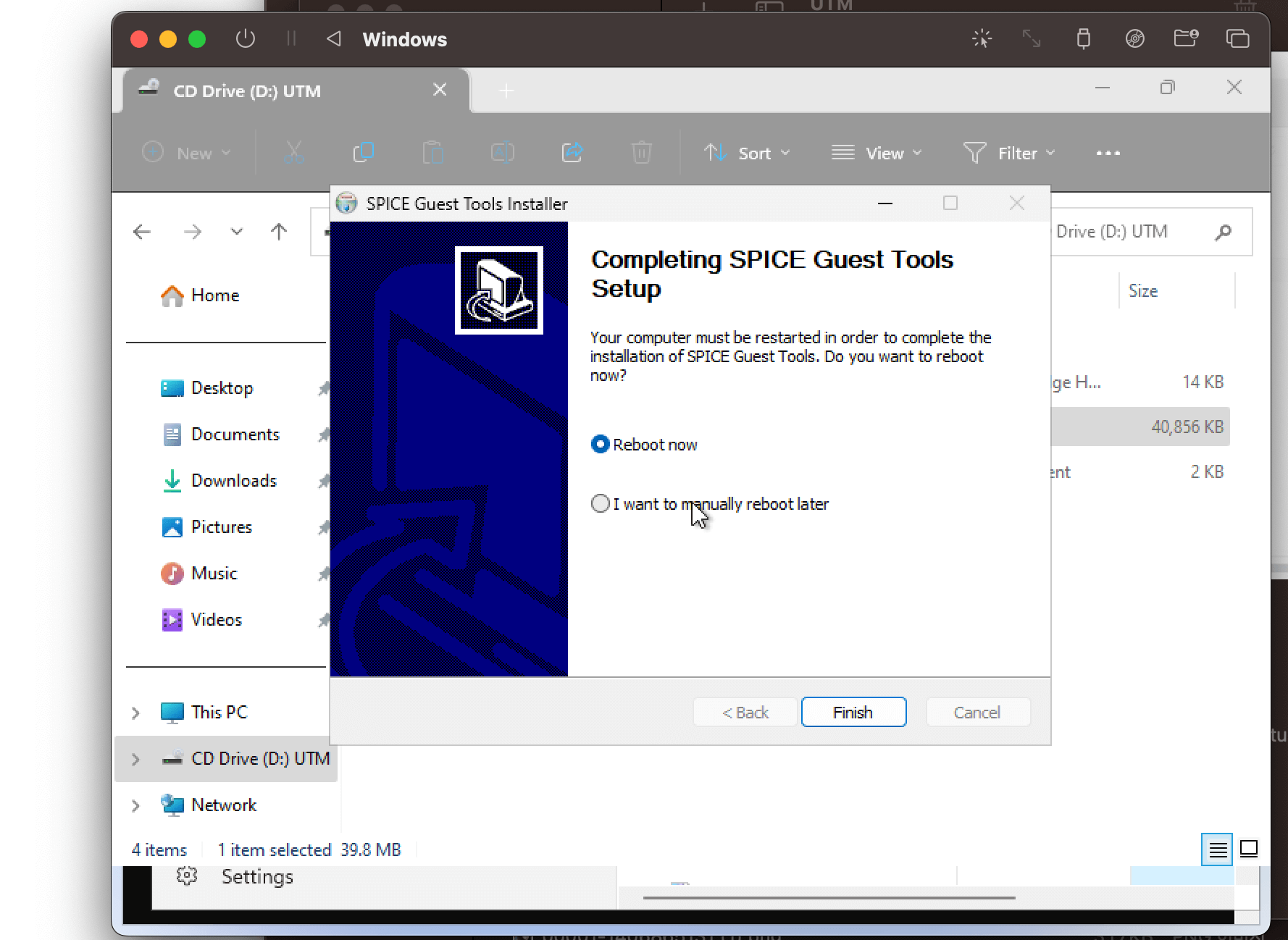
Task: Open the USB devices icon in UTM
Action: (x=1083, y=38)
